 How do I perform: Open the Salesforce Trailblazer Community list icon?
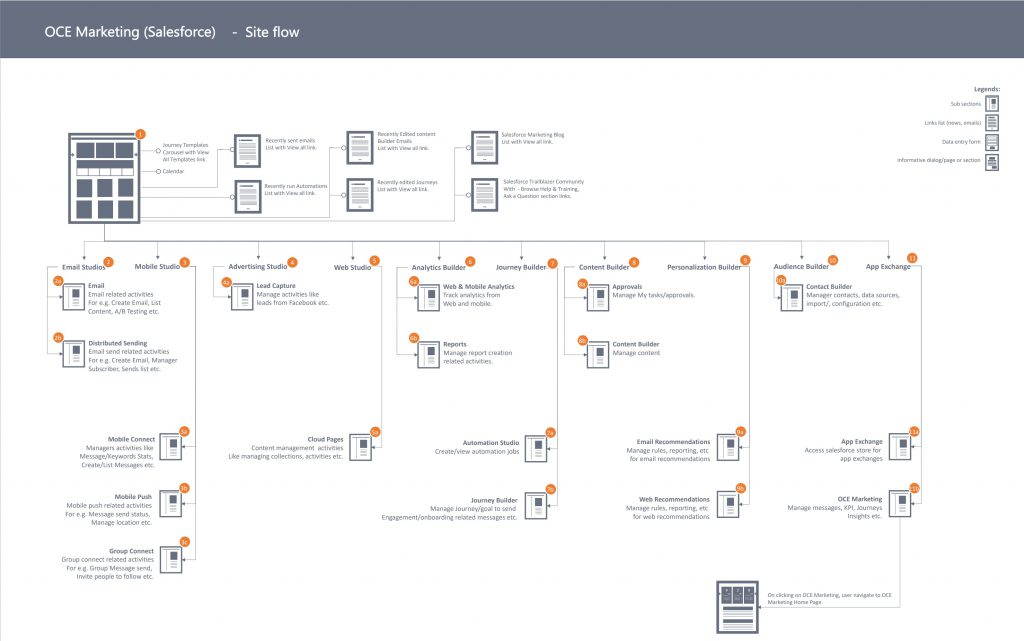[x=485, y=195]
